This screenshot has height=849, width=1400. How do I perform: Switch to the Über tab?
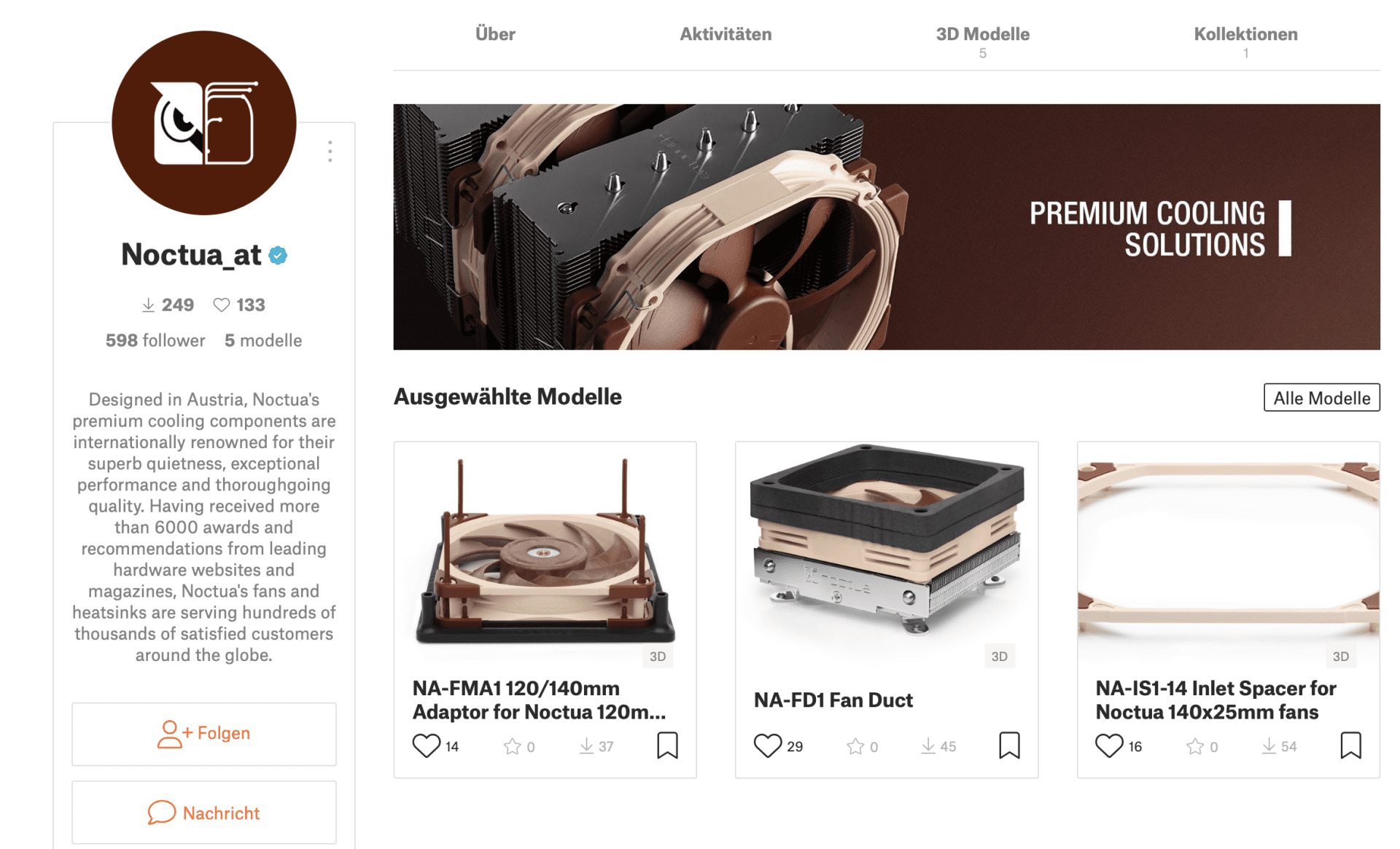pos(495,34)
